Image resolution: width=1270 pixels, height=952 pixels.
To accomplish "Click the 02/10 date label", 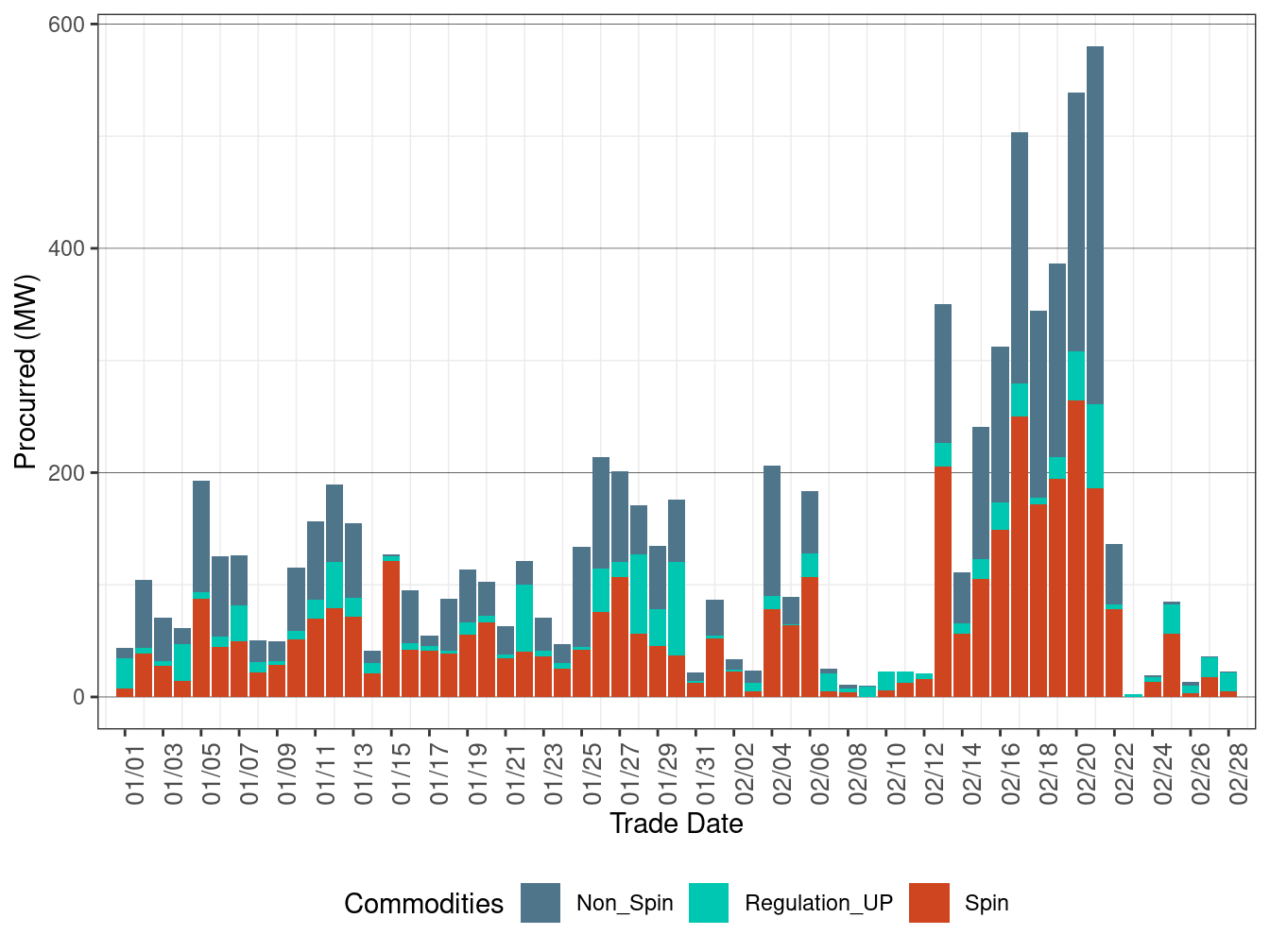I will coord(897,774).
